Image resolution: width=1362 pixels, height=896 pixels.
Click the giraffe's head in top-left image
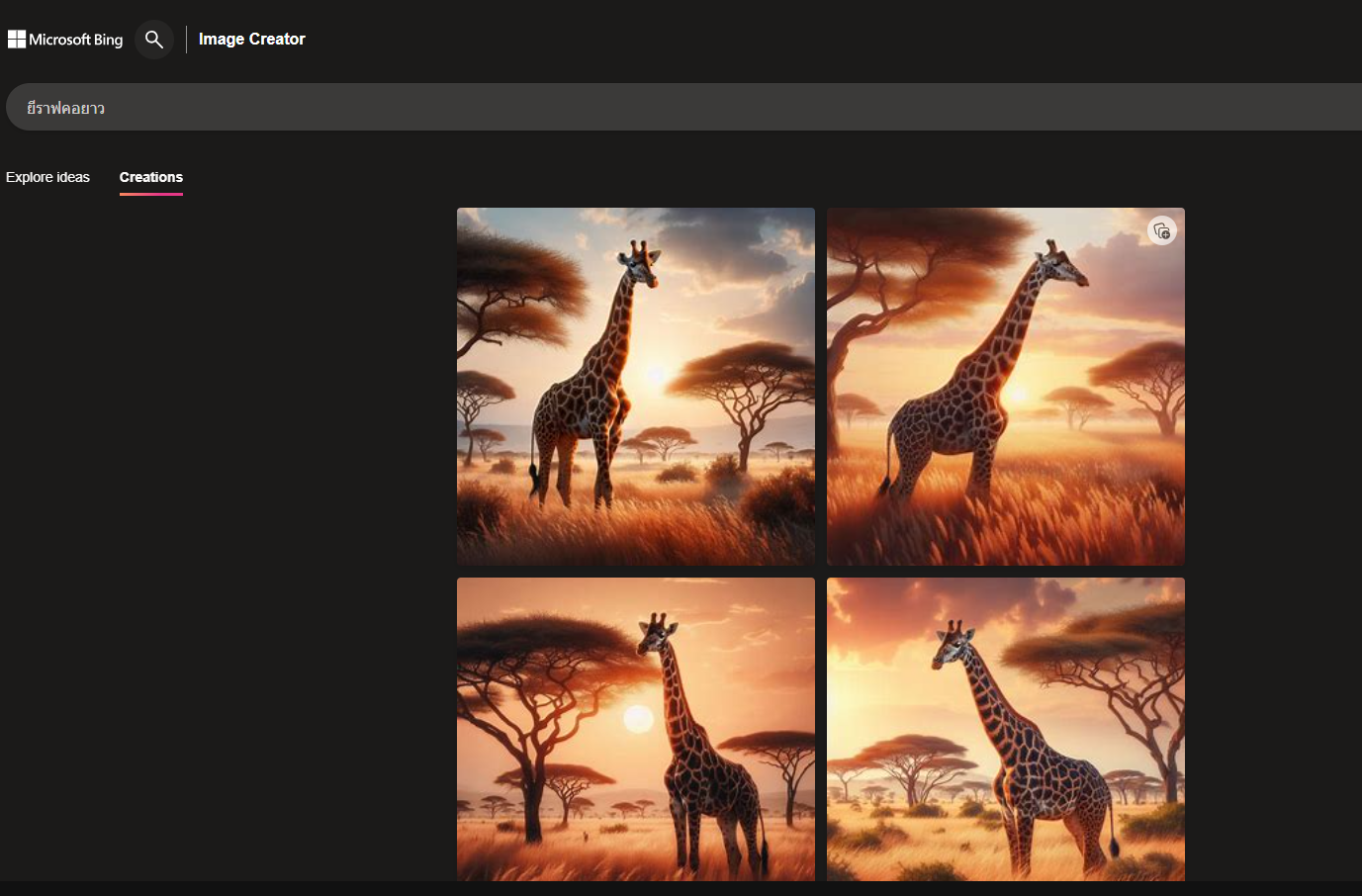640,263
